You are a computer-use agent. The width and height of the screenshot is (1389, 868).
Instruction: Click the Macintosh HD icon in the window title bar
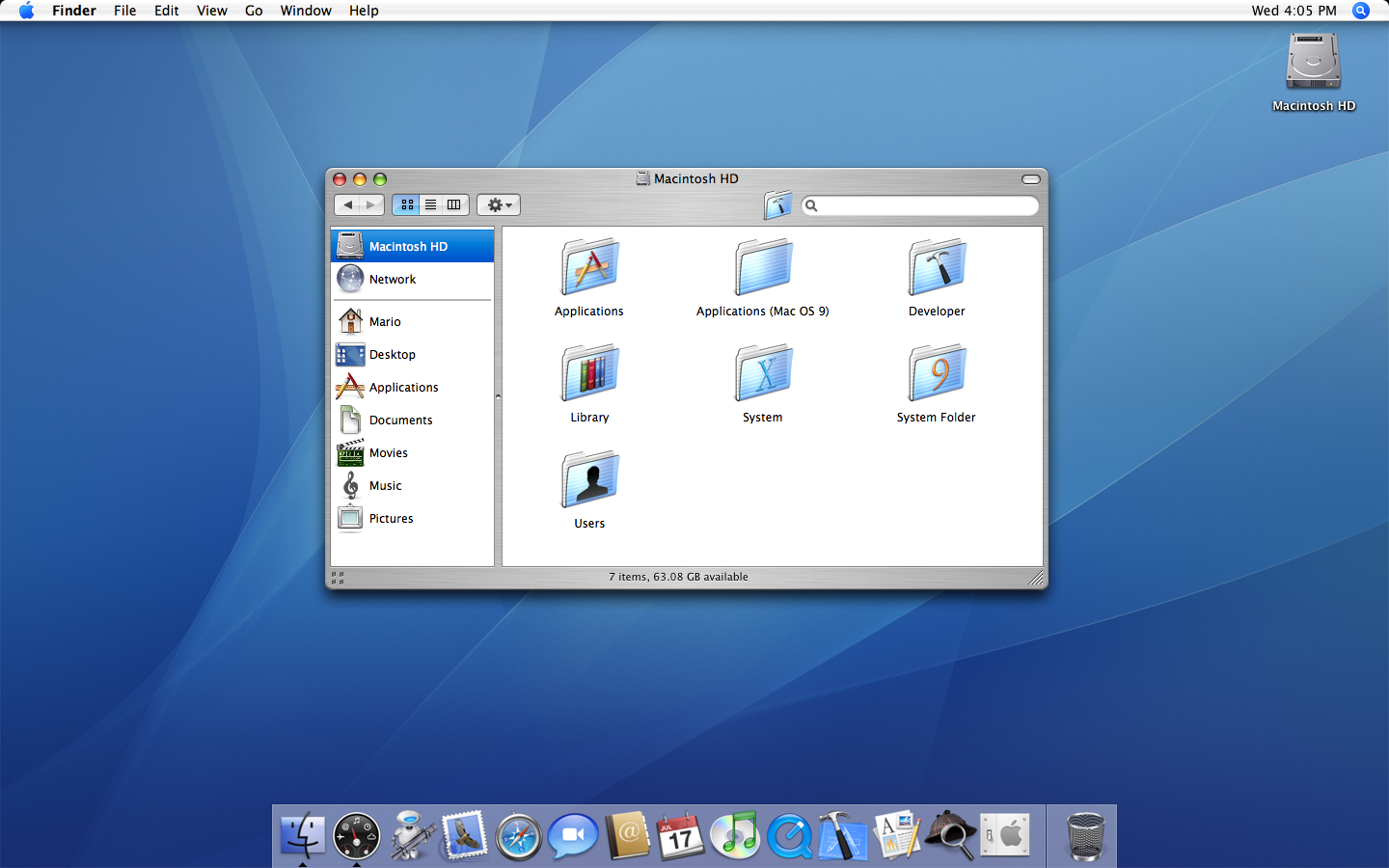tap(642, 178)
